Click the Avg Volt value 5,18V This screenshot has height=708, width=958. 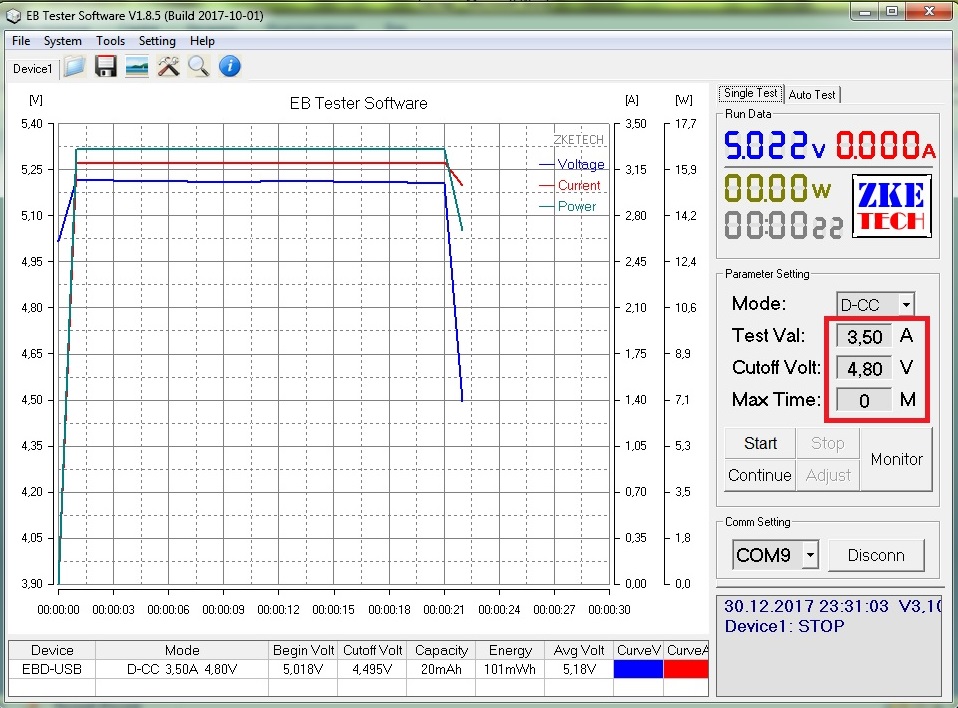[579, 669]
